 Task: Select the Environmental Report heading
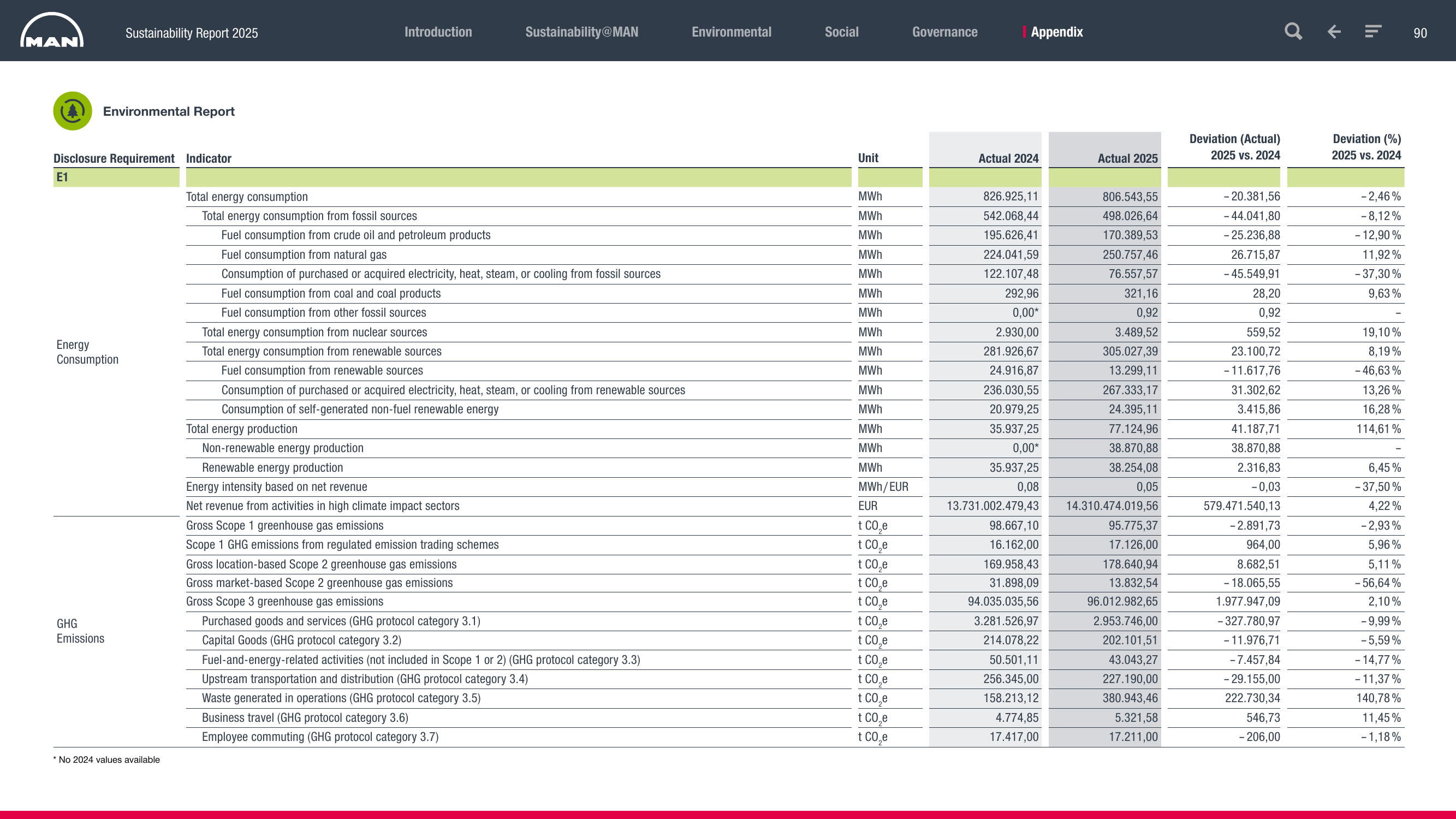(169, 111)
